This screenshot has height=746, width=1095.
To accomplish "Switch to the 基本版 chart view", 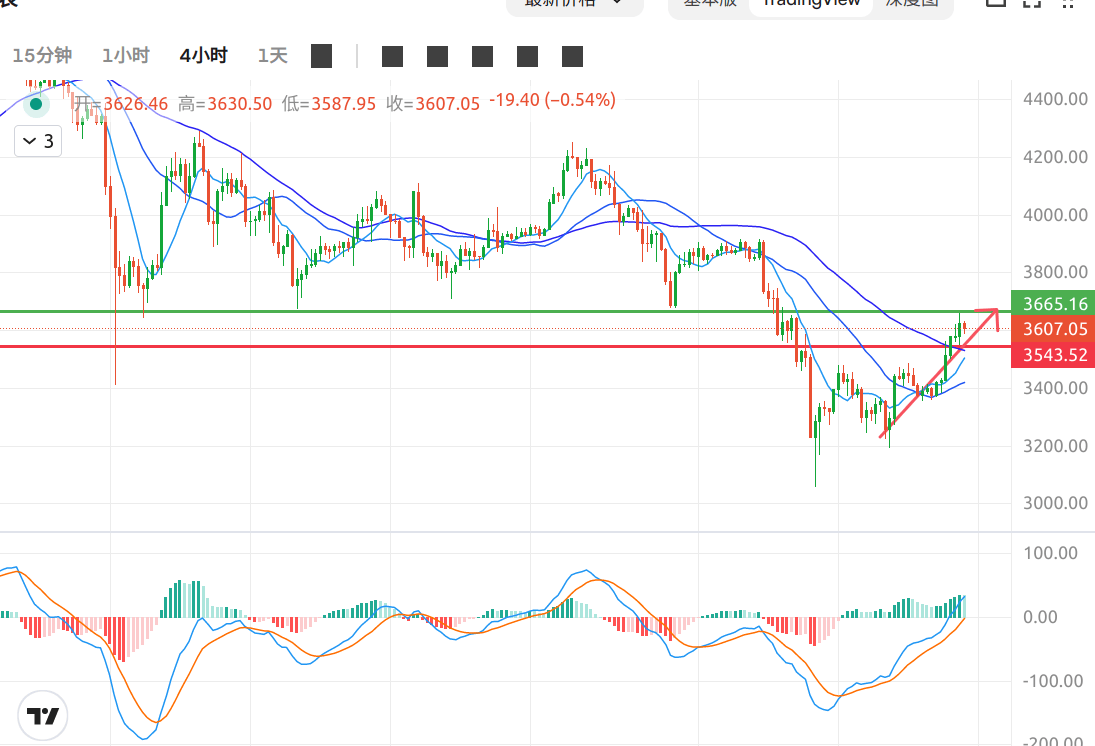I will (709, 3).
